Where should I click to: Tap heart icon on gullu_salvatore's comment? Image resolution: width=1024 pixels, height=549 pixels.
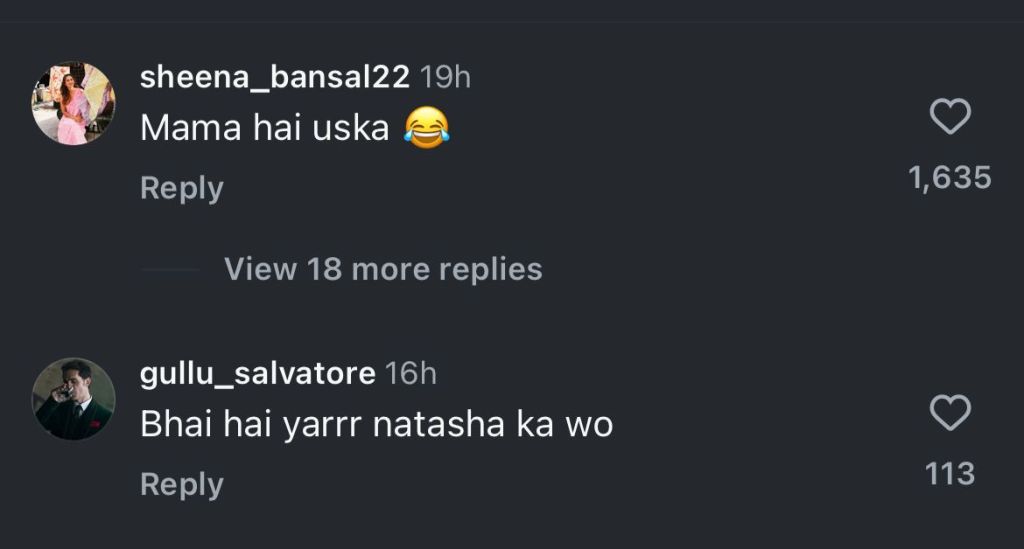click(950, 413)
